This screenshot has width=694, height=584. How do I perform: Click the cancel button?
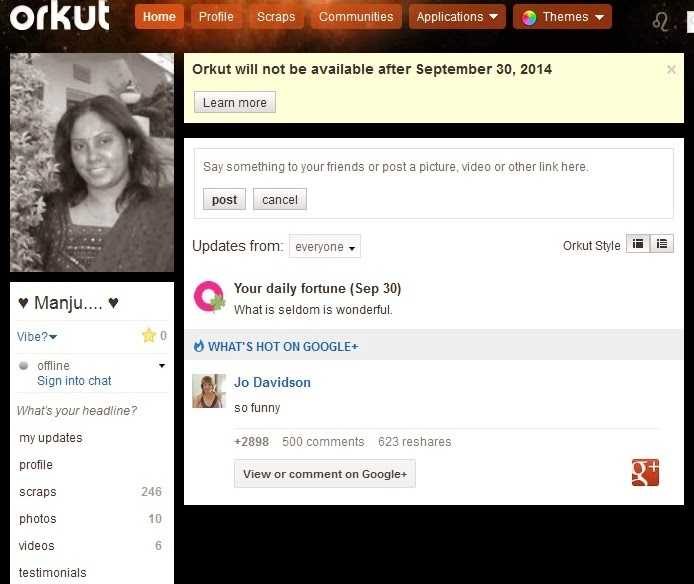(280, 199)
